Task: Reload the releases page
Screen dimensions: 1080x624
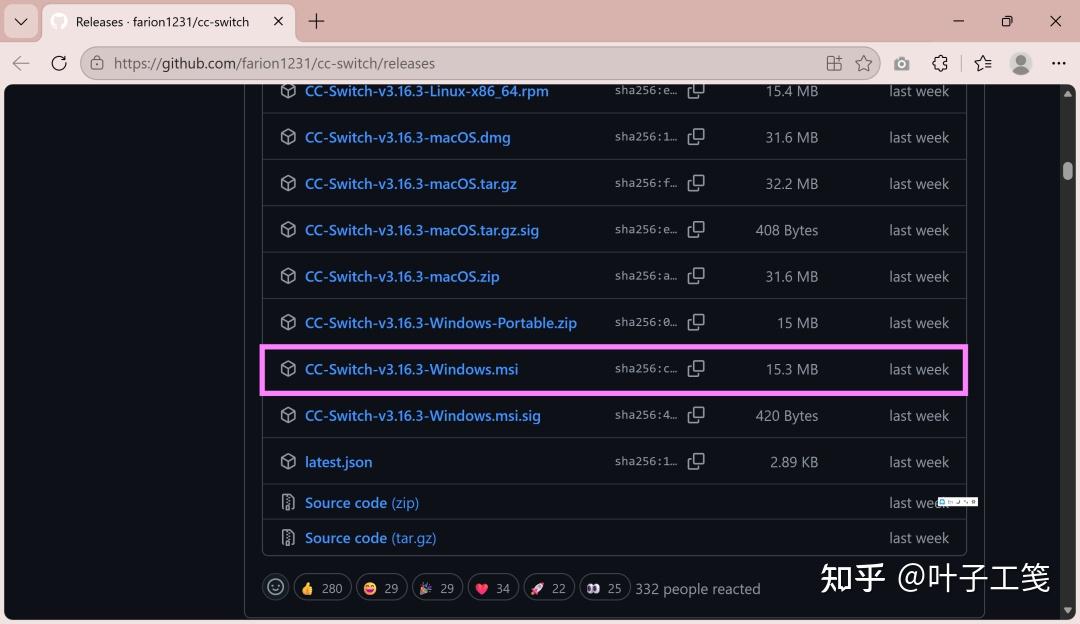Action: click(59, 63)
